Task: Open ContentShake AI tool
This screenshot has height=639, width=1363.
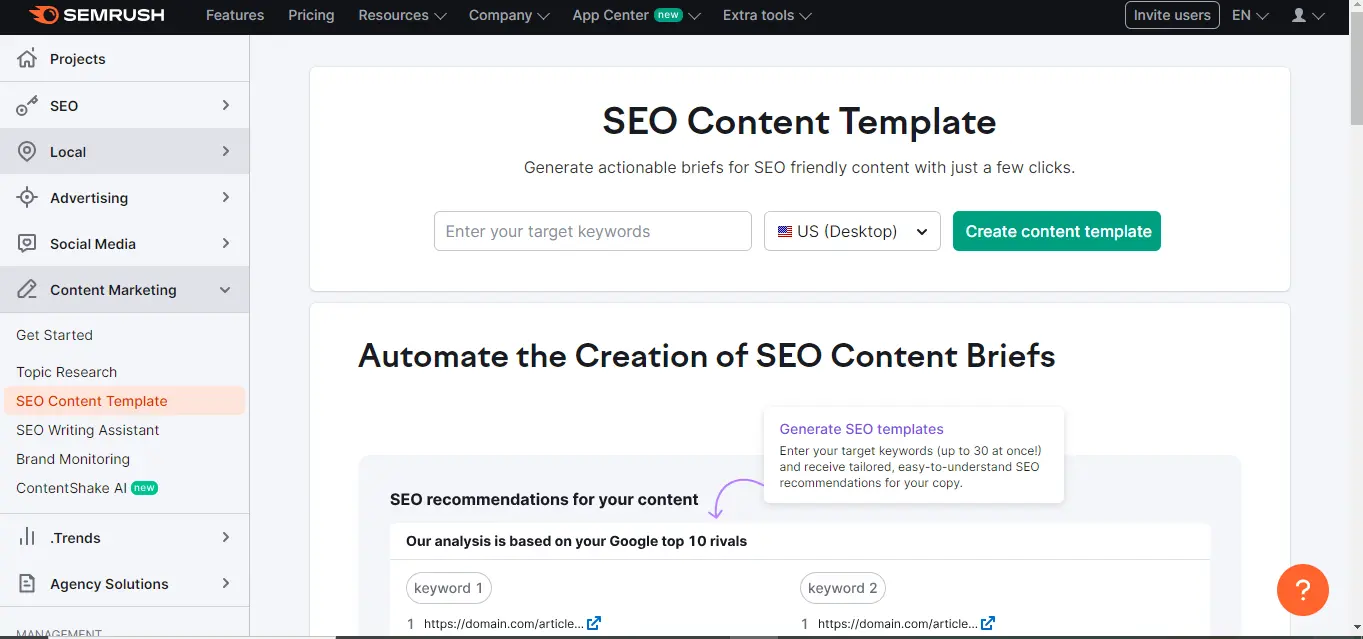Action: coord(71,488)
